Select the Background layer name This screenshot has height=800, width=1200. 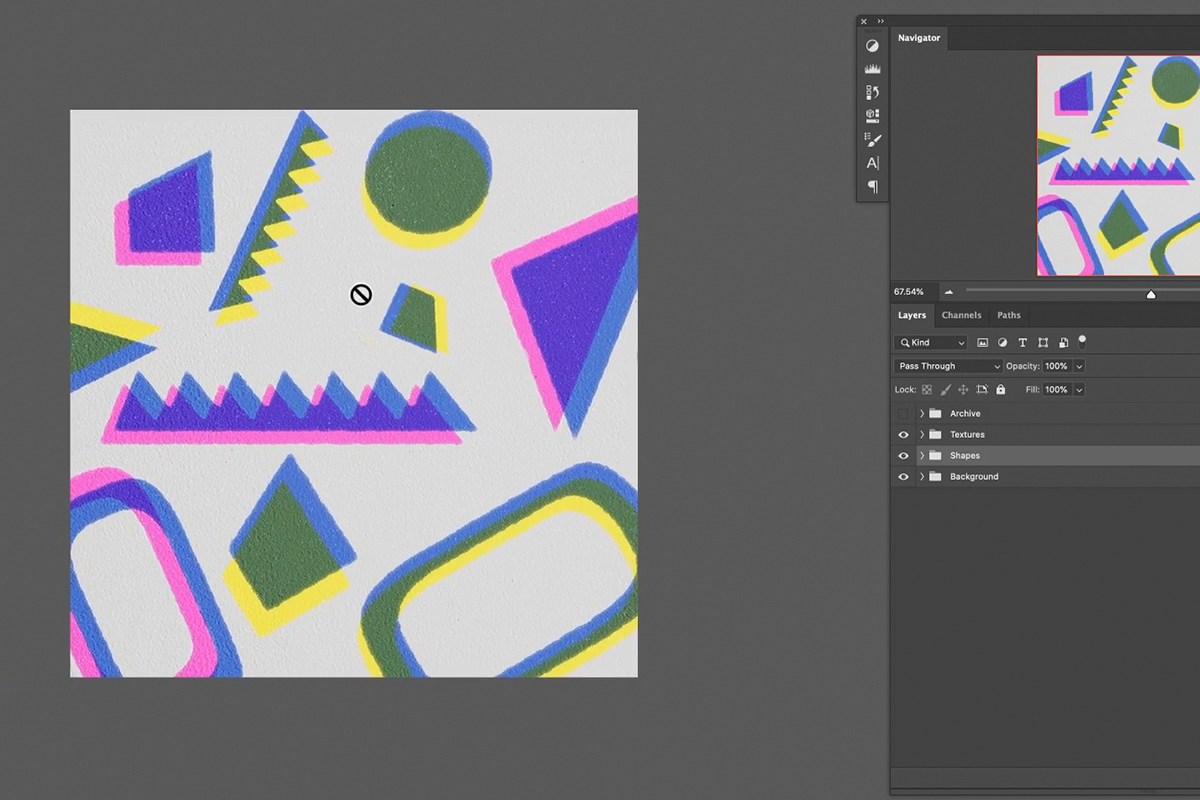point(974,477)
